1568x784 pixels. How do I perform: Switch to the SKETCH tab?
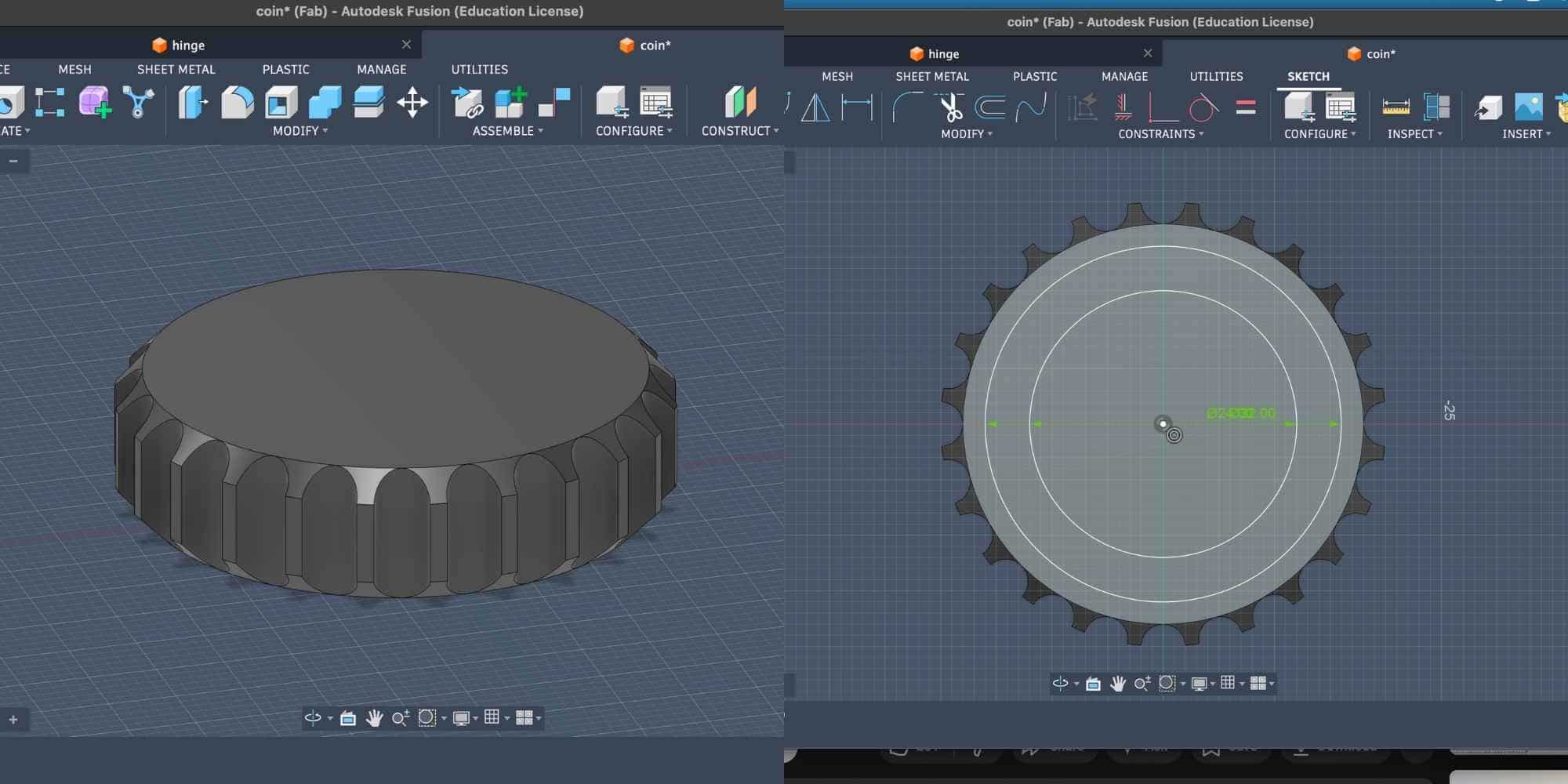1308,76
